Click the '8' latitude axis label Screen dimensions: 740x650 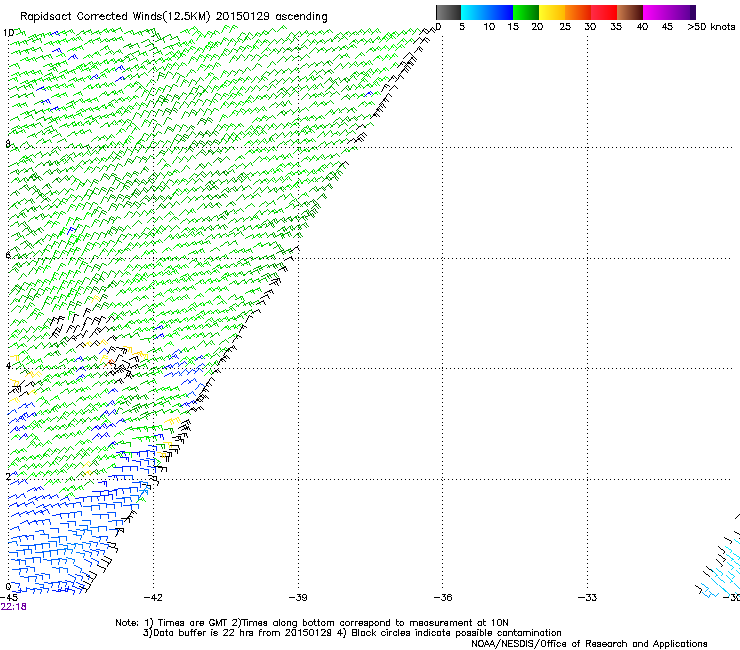(8, 144)
